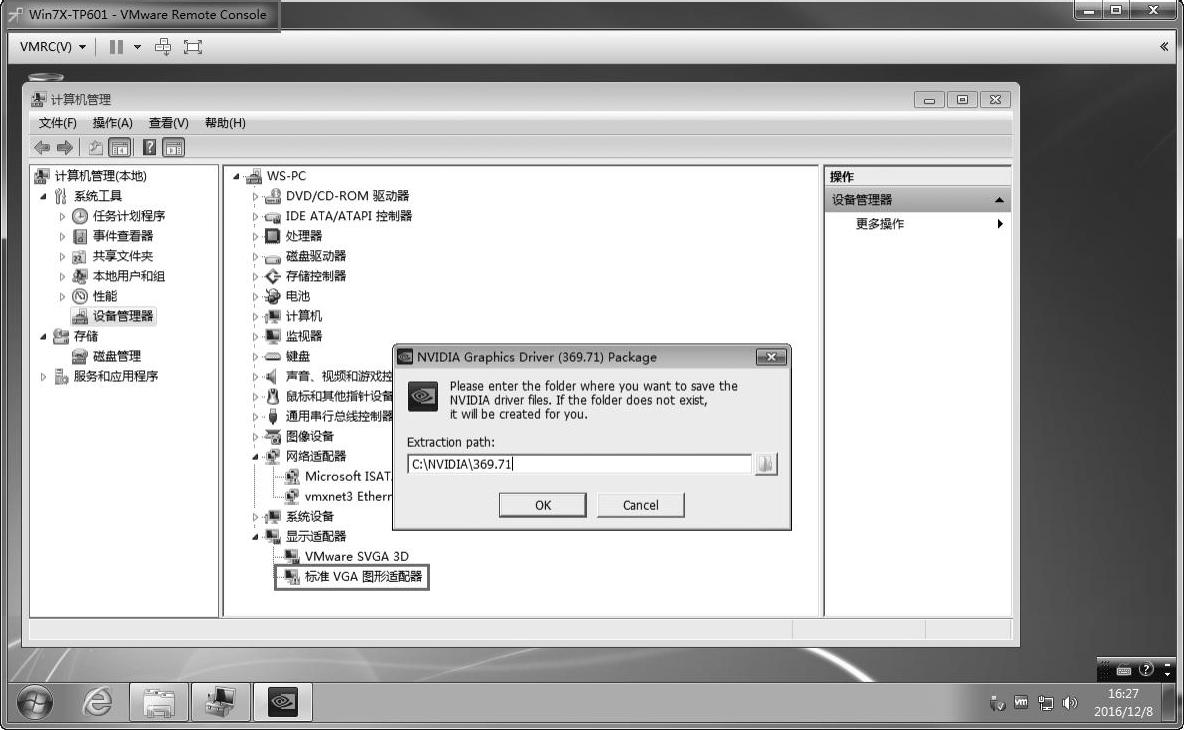This screenshot has width=1184, height=730.
Task: Select 电池 category
Action: coord(298,296)
